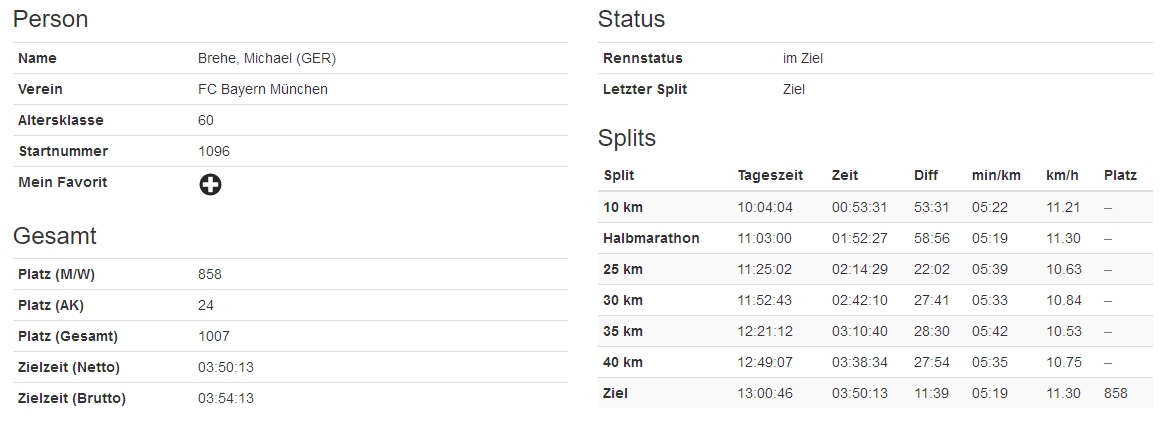
Task: Select the 35 km split row label
Action: tap(623, 331)
